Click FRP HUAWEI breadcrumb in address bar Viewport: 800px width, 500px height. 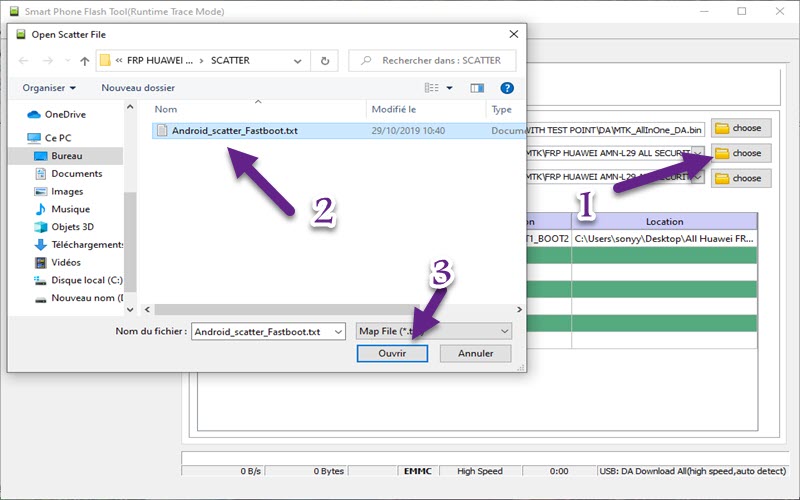160,61
